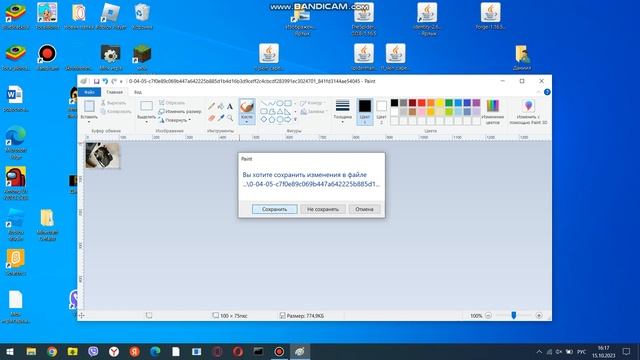This screenshot has width=640, height=360.
Task: Click the zoom out minus button
Action: [488, 316]
